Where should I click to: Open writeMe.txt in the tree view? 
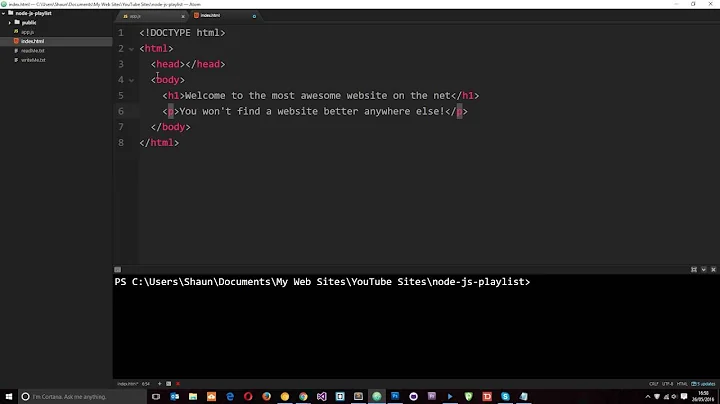point(33,60)
